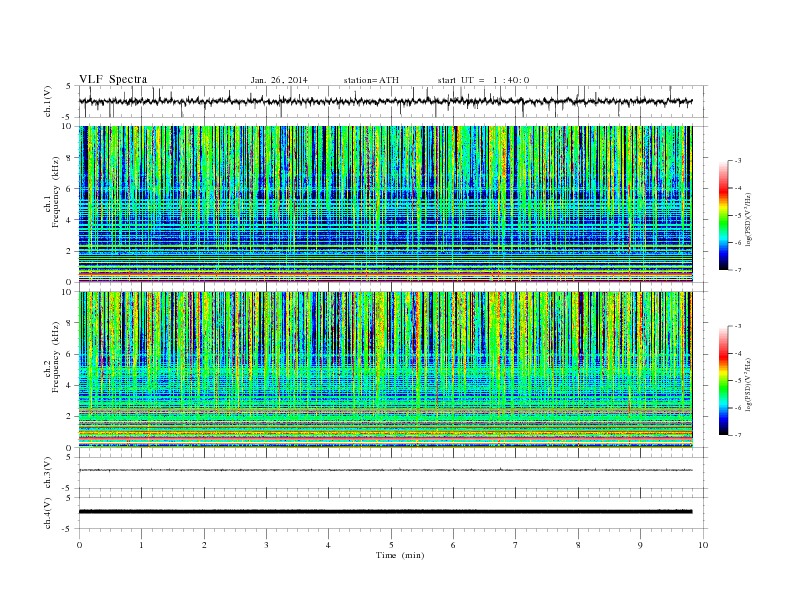The width and height of the screenshot is (792, 612).
Task: Click the ch.1 spectrogram panel
Action: click(x=385, y=204)
